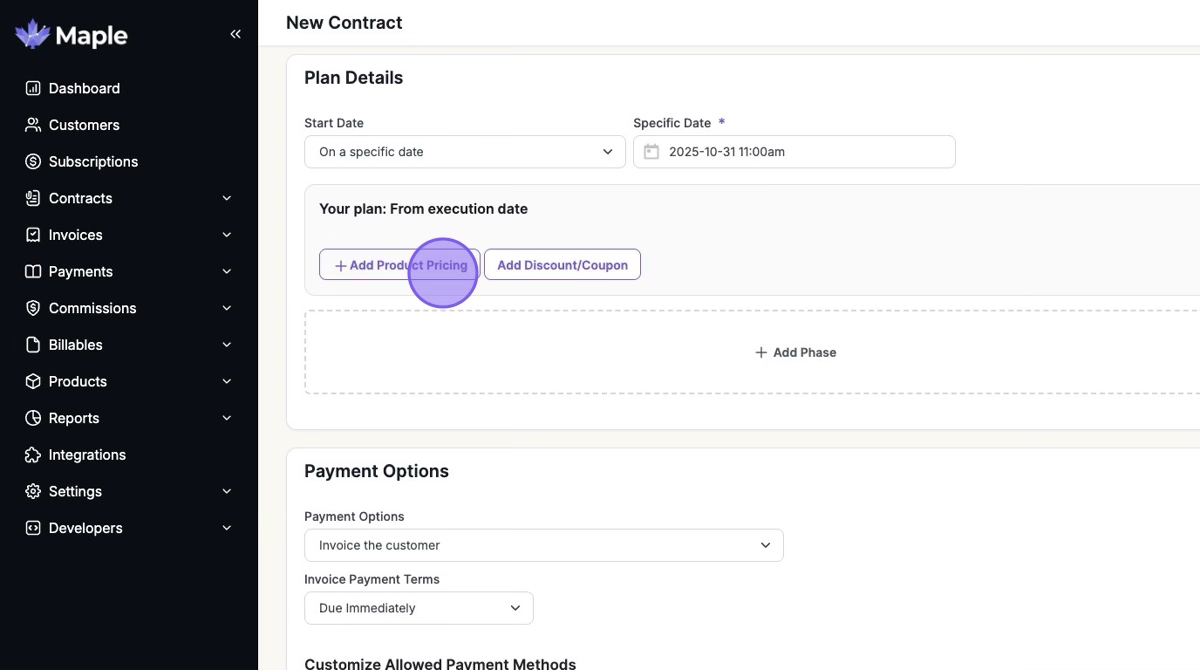Go to the Commissions section
This screenshot has height=670, width=1200.
coord(92,308)
